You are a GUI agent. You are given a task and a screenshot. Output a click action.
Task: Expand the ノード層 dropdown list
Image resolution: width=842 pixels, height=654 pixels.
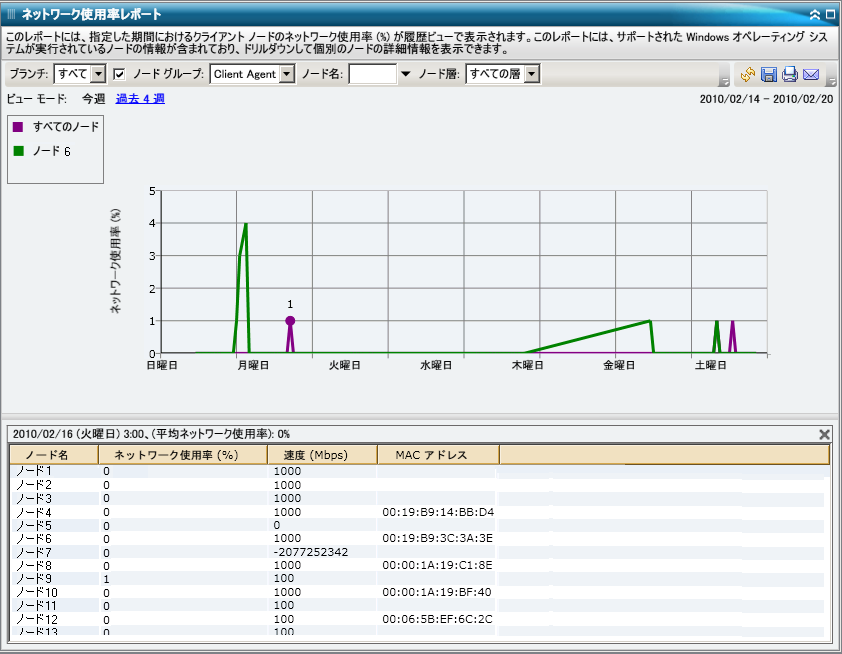(x=532, y=74)
